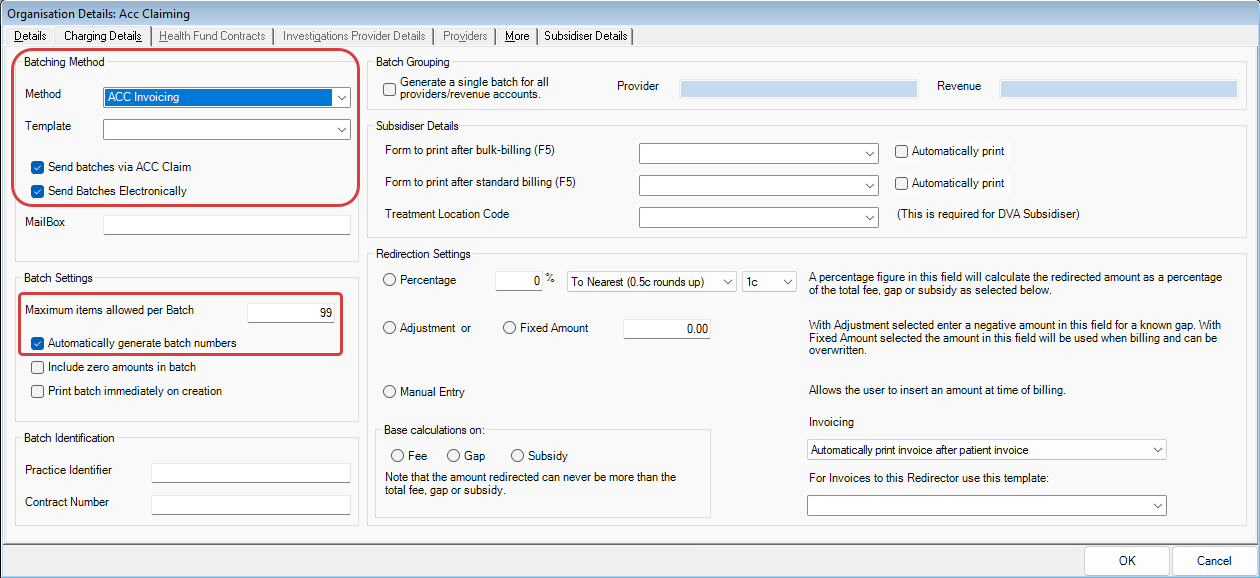Click the Revenue field in Batch Grouping
The height and width of the screenshot is (578, 1260).
point(1119,89)
